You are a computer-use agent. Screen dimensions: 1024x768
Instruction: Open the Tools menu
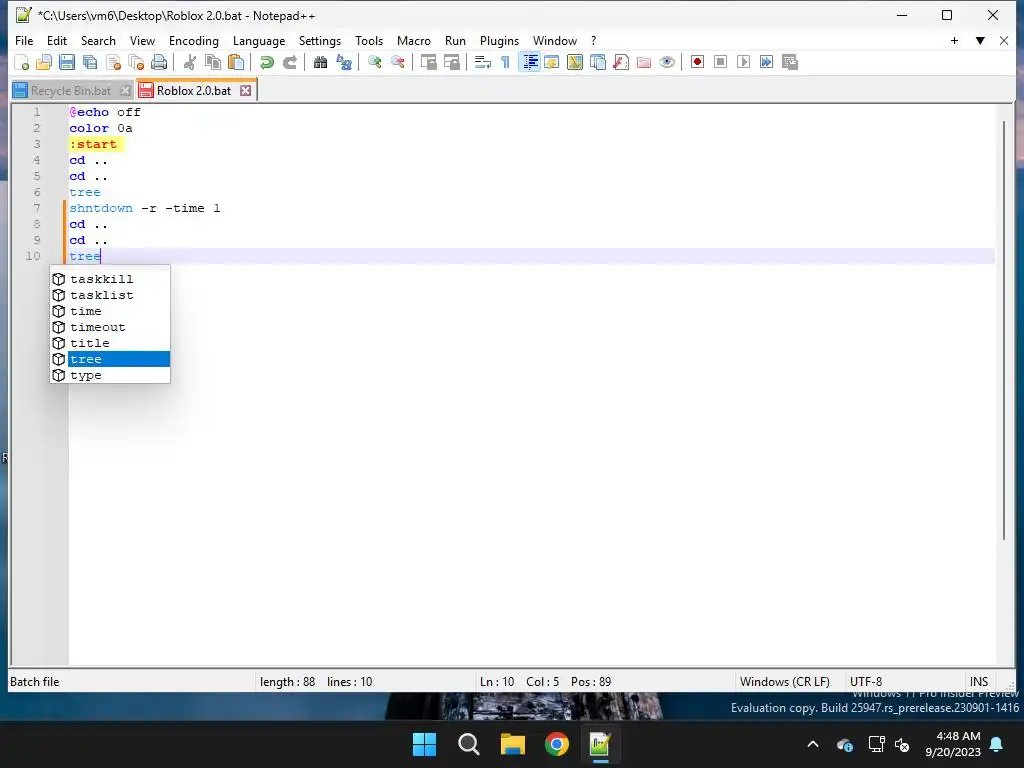369,40
